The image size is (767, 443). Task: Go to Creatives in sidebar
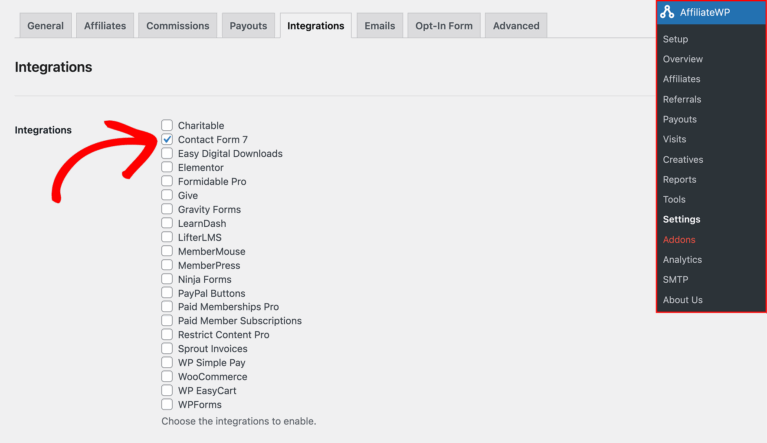coord(683,159)
